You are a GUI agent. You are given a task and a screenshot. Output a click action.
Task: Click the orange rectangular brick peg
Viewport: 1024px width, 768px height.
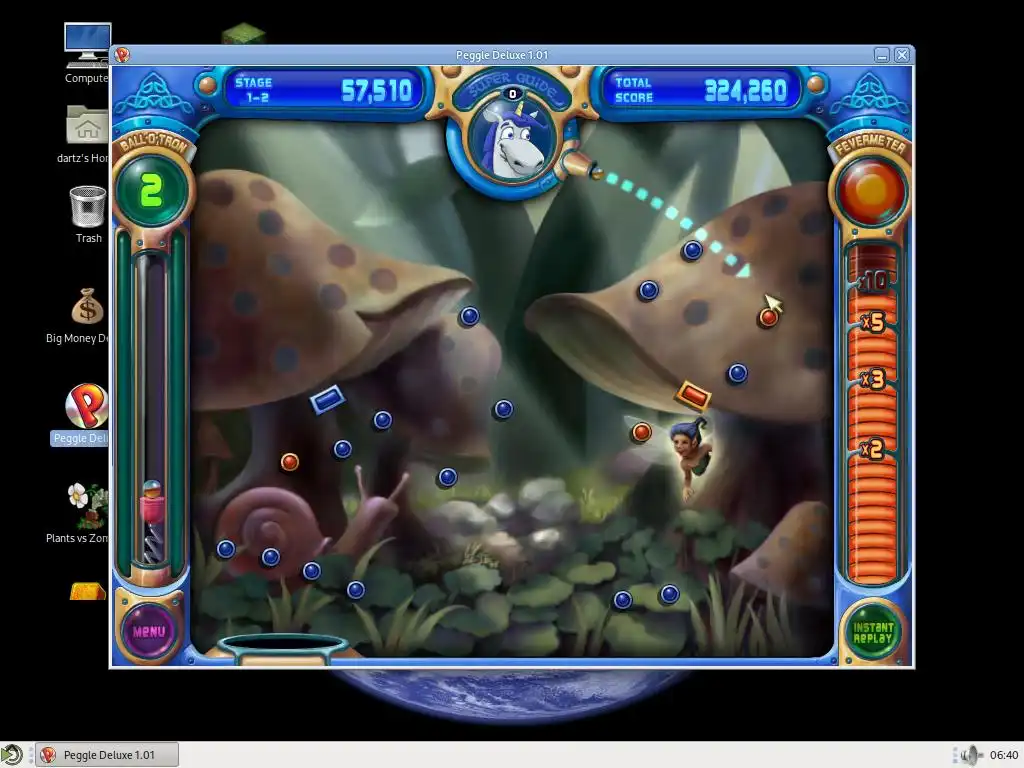coord(693,396)
